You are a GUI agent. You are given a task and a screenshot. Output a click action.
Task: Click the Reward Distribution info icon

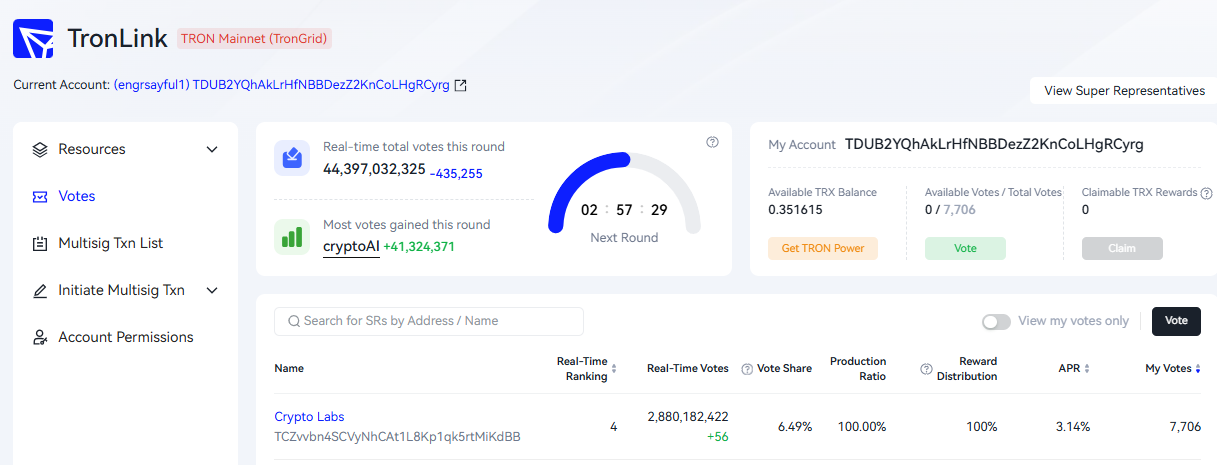pos(926,369)
